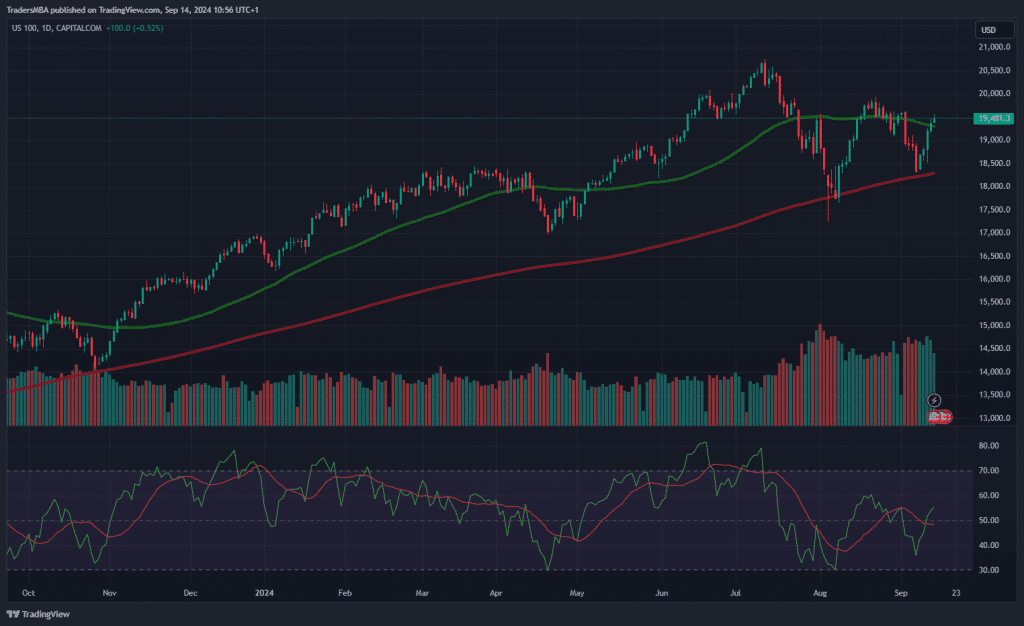Screen dimensions: 1024x626
Task: Click the 70.00 RSI level label
Action: (989, 470)
